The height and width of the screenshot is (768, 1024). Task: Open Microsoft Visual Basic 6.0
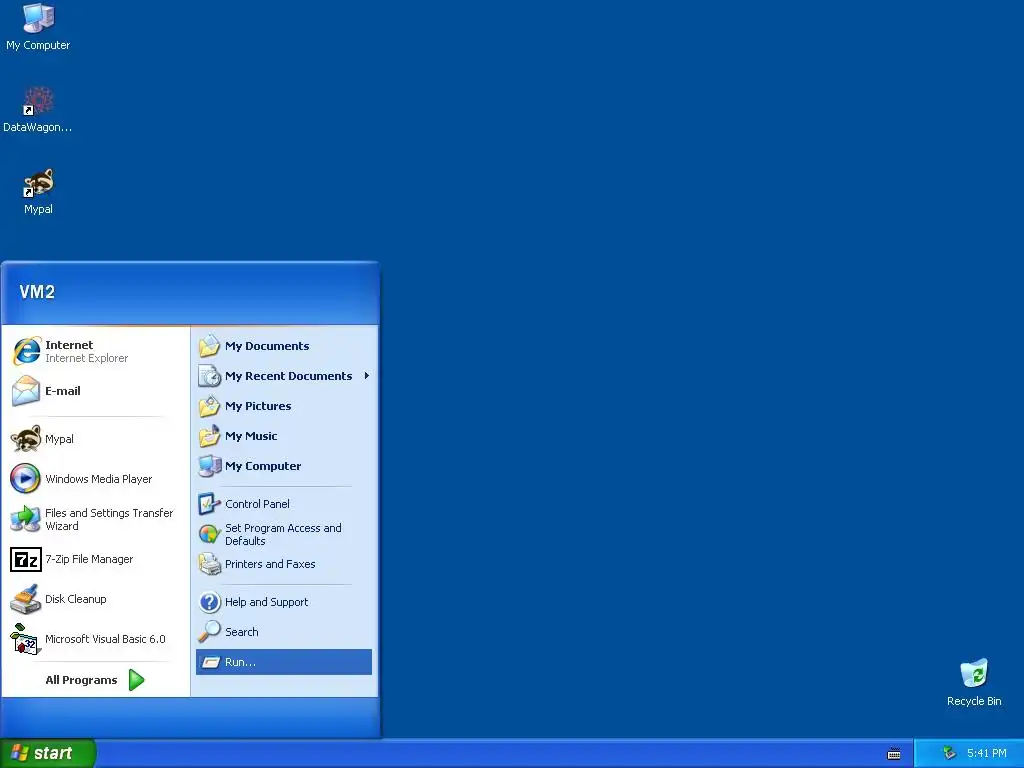95,639
